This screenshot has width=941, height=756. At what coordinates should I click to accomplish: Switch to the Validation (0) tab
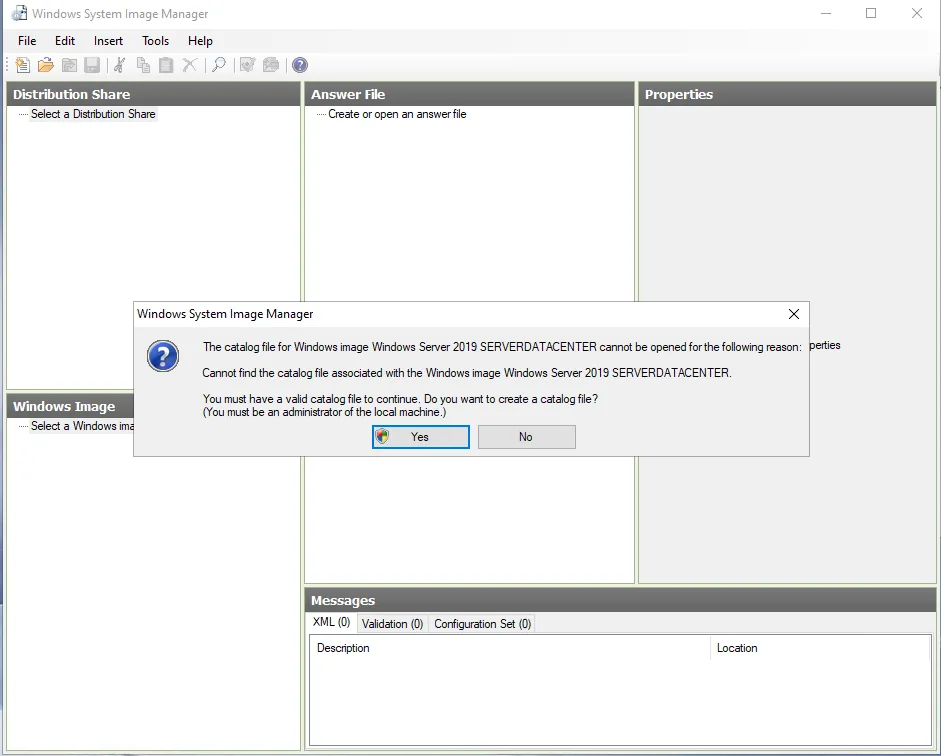[x=392, y=624]
